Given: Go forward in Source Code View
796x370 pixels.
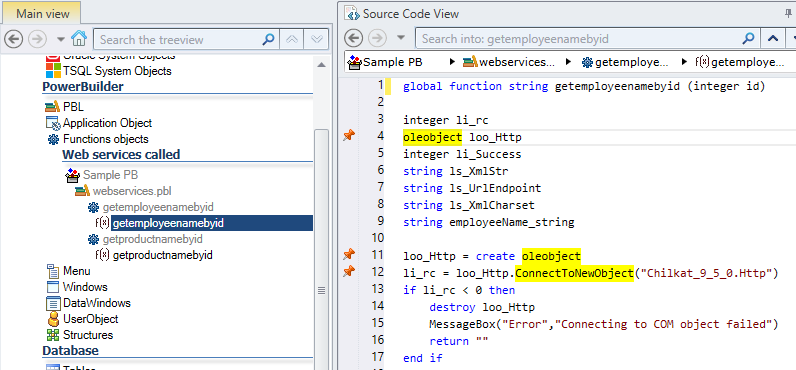Looking at the screenshot, I should coord(378,38).
